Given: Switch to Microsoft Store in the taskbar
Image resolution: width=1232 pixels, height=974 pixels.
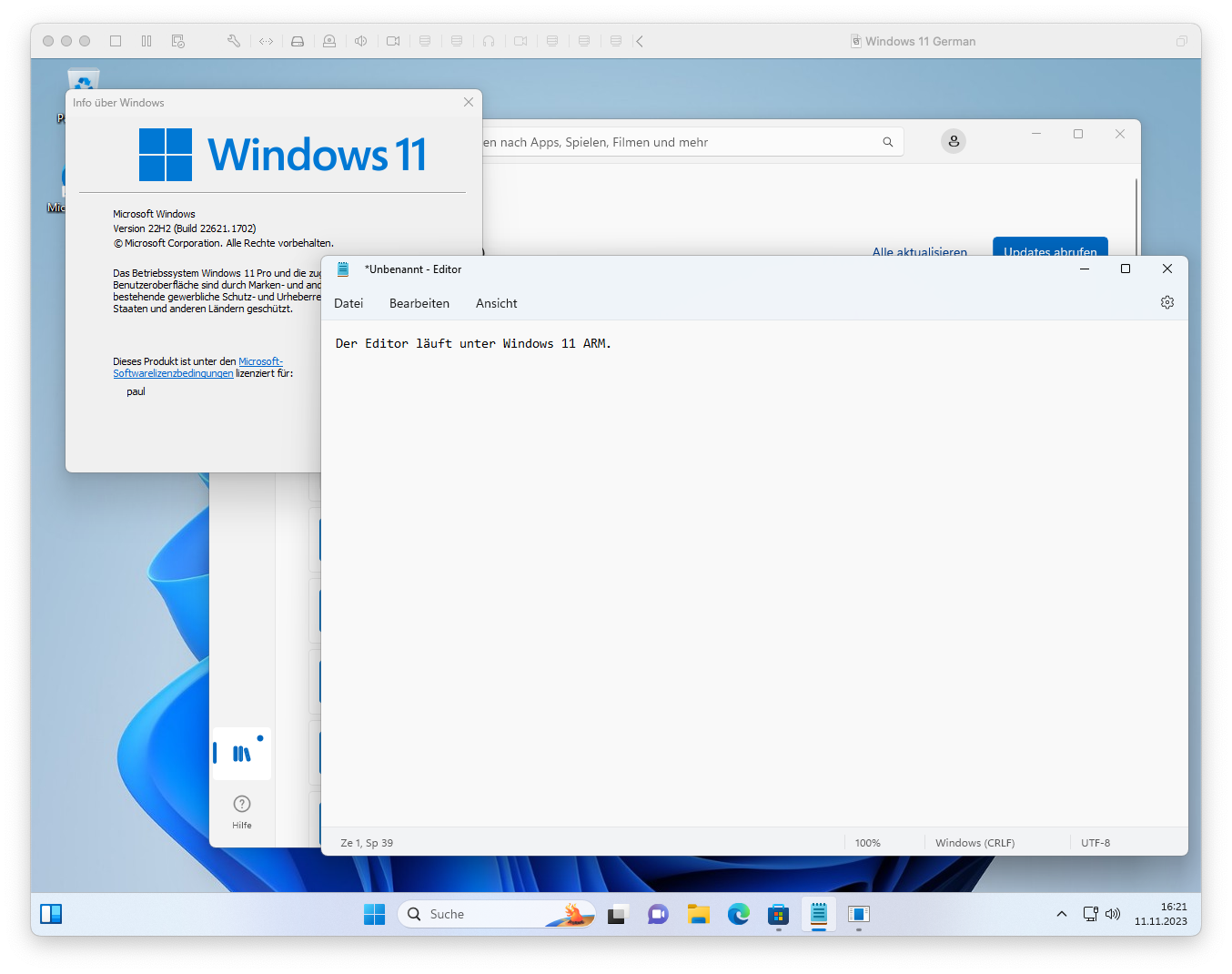Looking at the screenshot, I should [x=778, y=914].
